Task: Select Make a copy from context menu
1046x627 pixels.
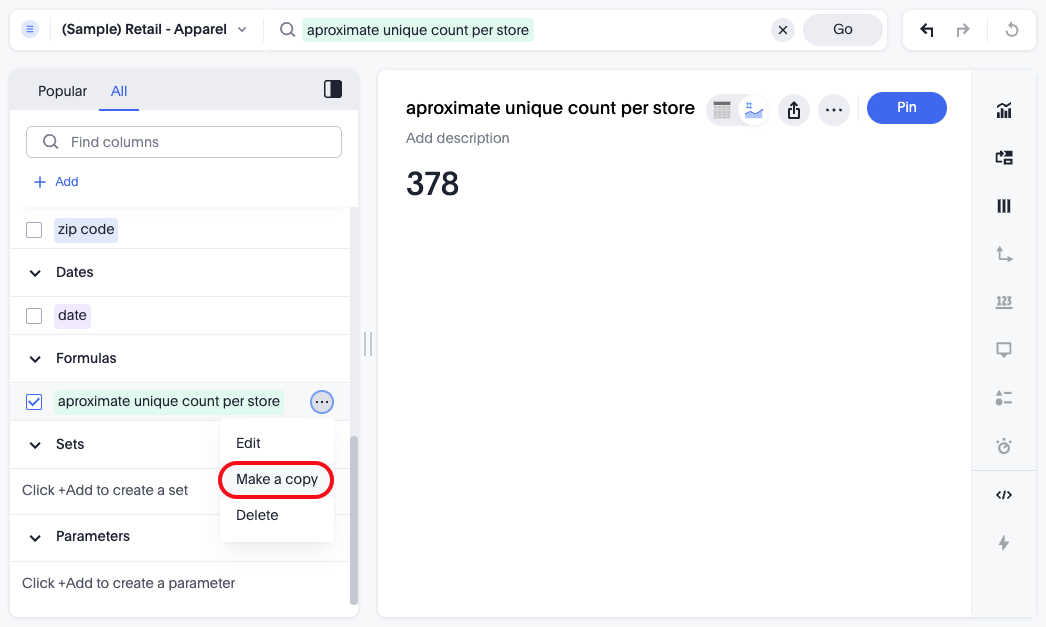Action: coord(276,480)
